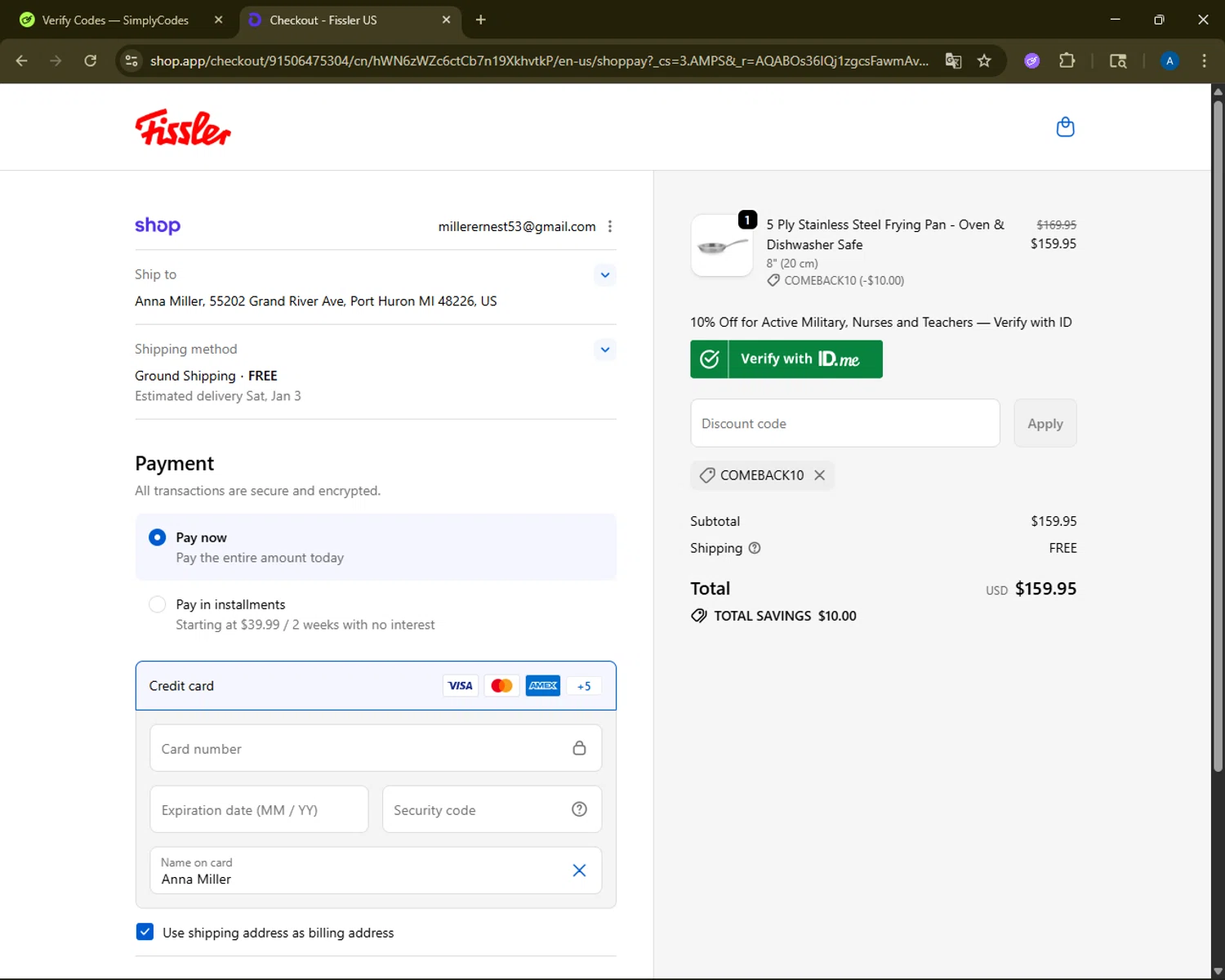This screenshot has height=980, width=1225.
Task: Click the Shipping info help icon
Action: pyautogui.click(x=755, y=548)
